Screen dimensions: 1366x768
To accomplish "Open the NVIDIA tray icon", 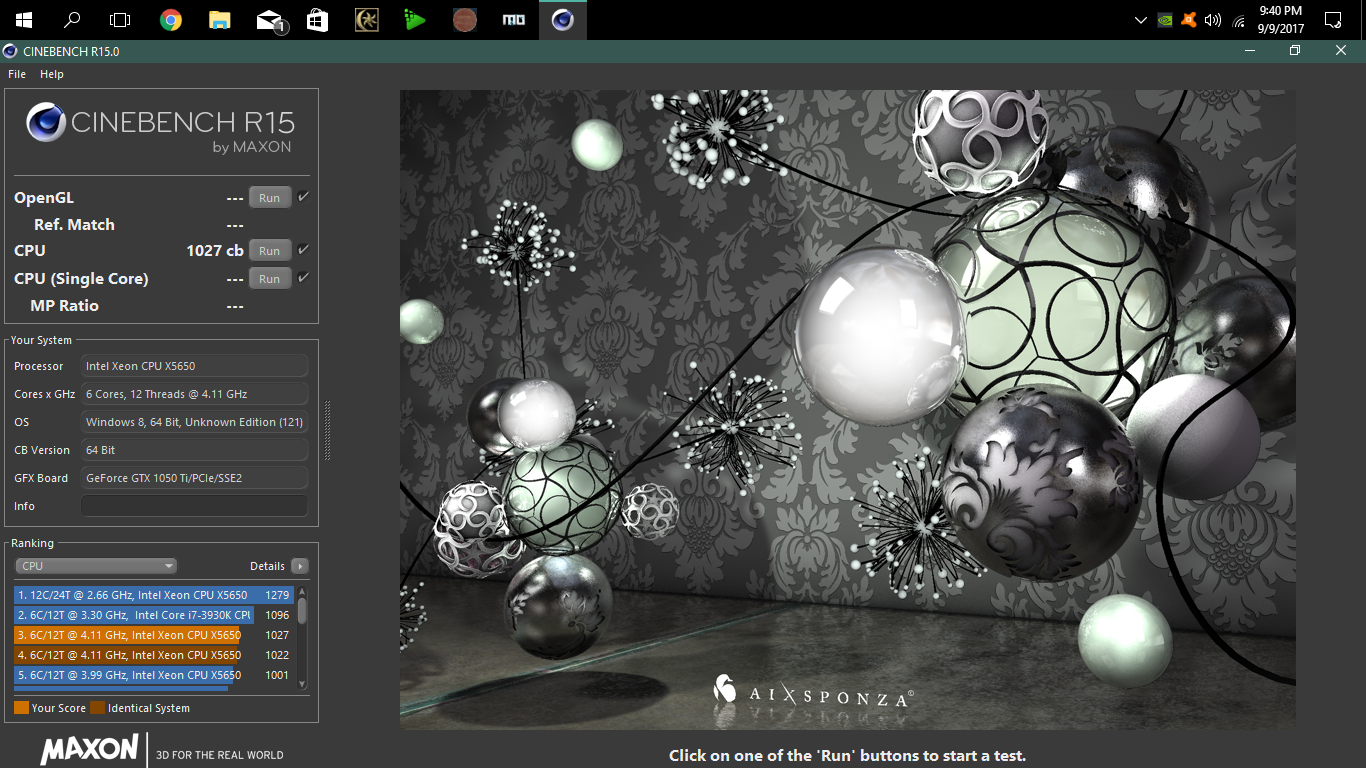I will click(1164, 20).
